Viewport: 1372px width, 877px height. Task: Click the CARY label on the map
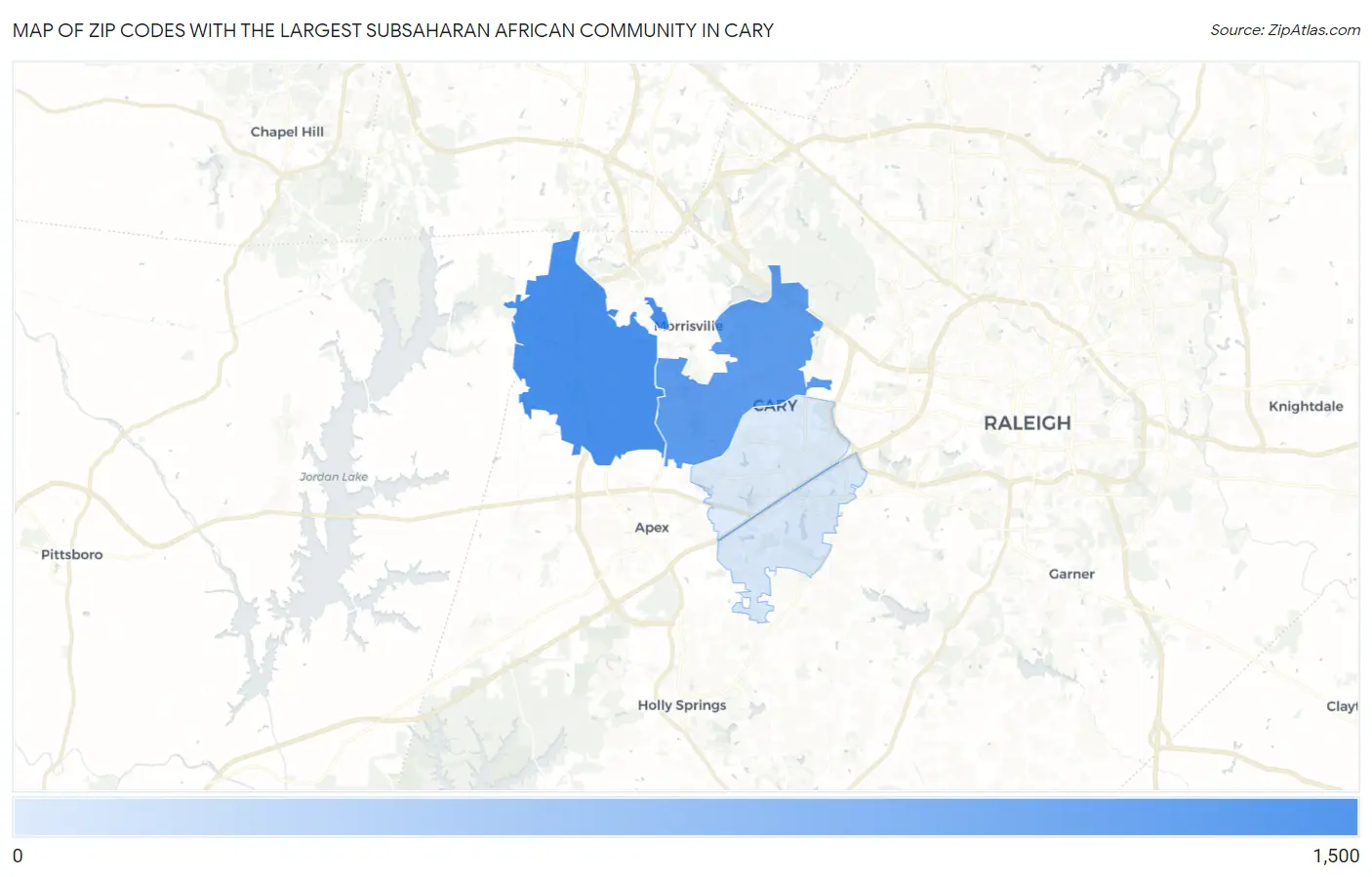[776, 406]
